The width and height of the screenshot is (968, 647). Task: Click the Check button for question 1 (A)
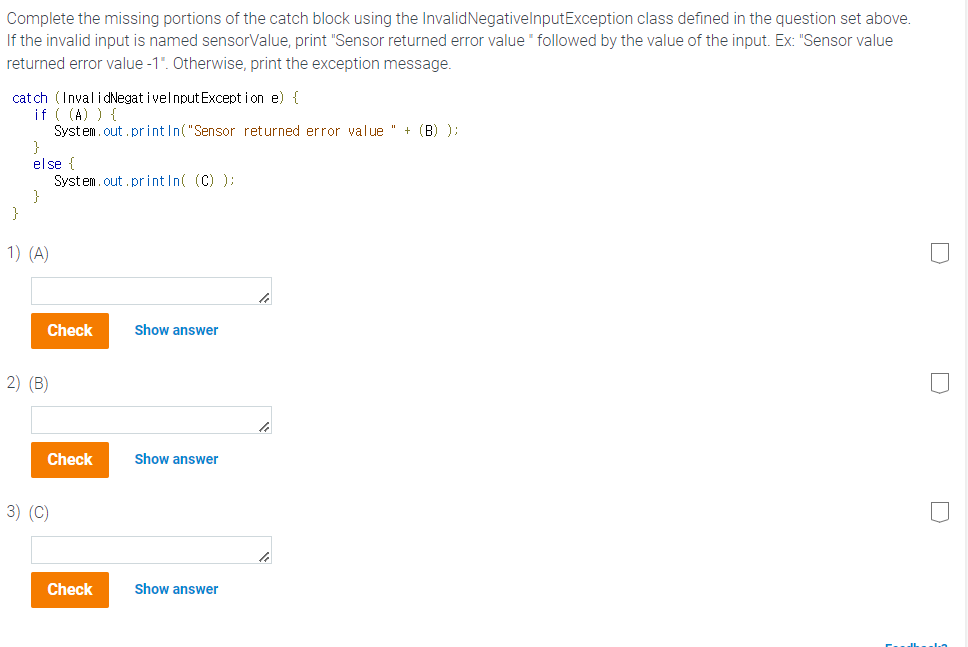pyautogui.click(x=69, y=330)
